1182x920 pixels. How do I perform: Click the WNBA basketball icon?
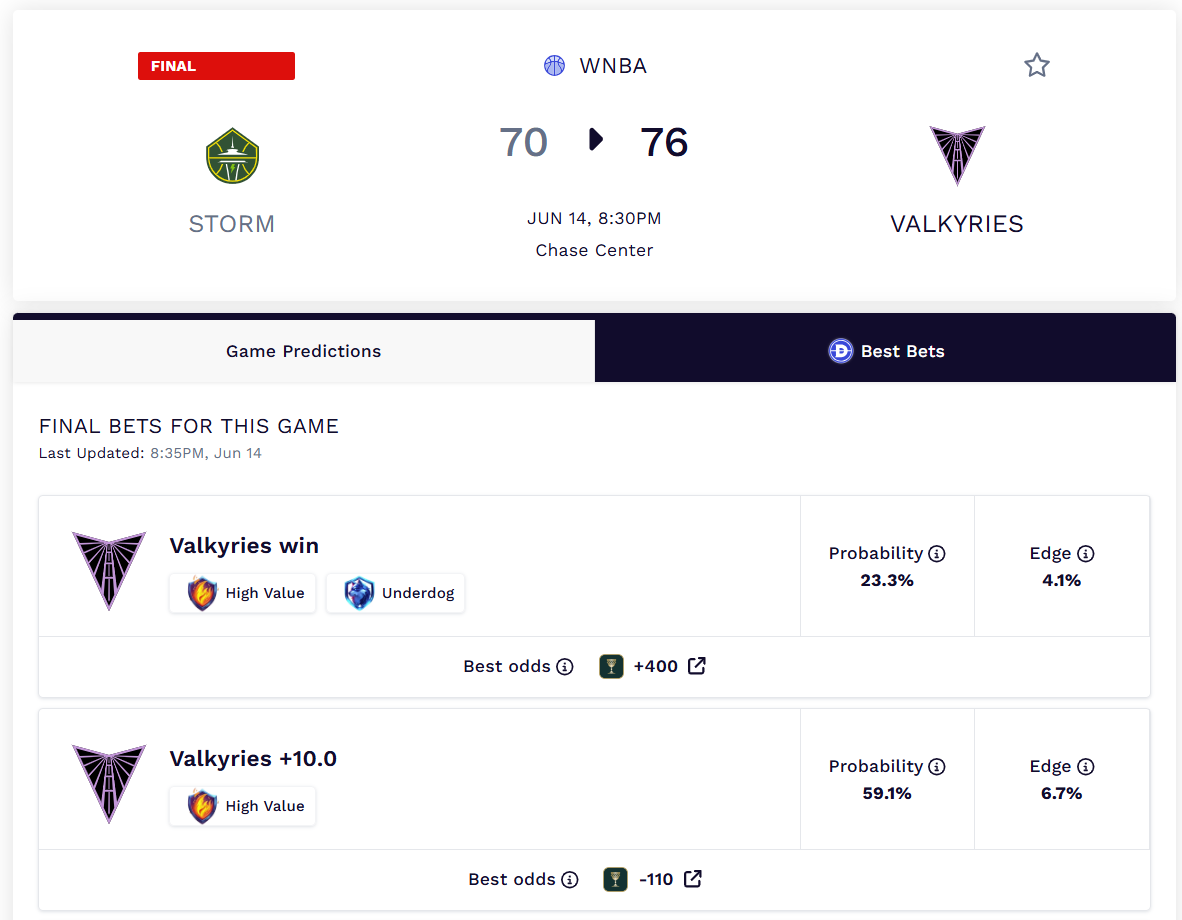point(555,66)
